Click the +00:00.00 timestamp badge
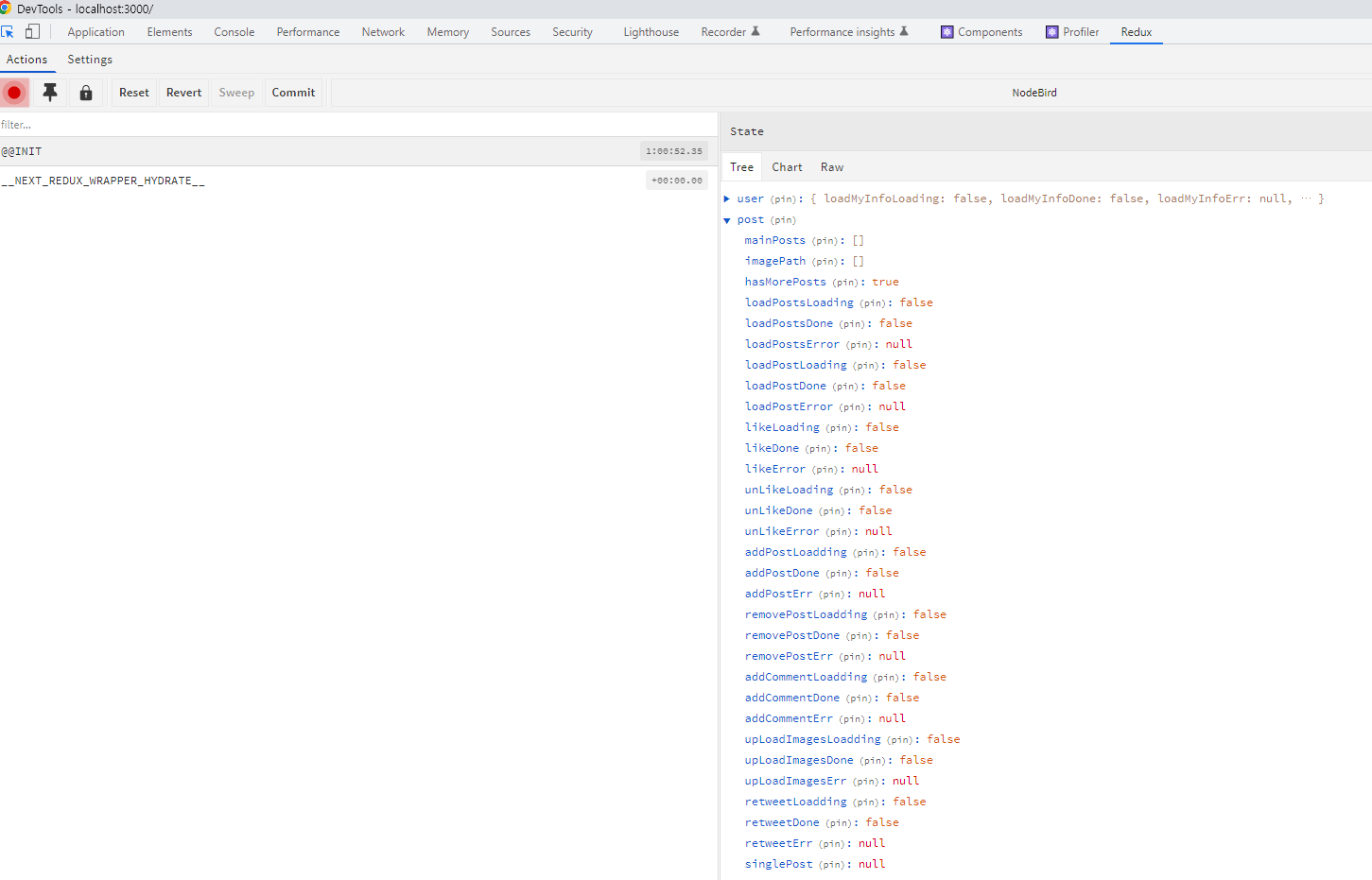Viewport: 1372px width, 880px height. [x=677, y=181]
